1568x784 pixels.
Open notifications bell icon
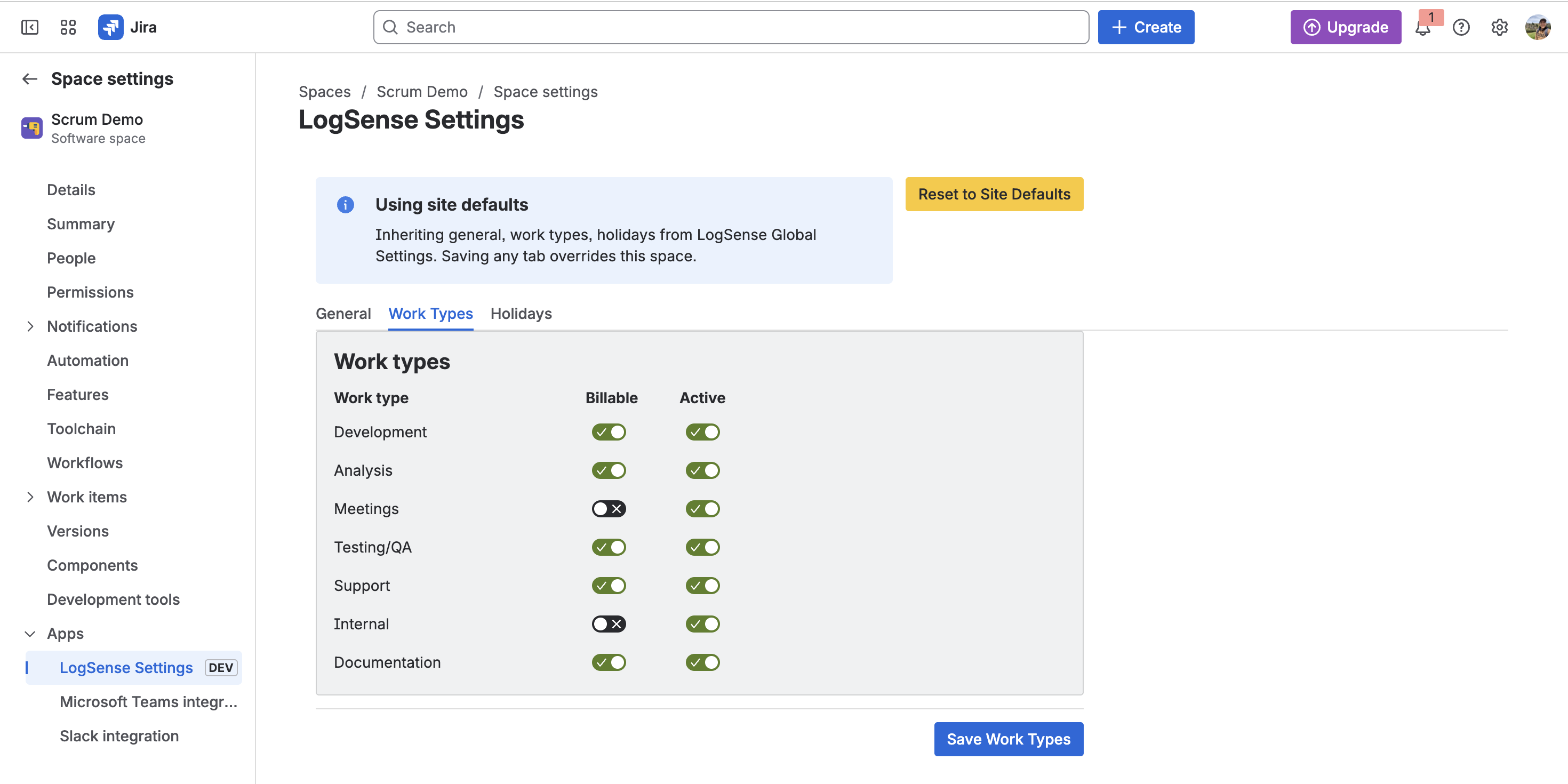pos(1422,27)
